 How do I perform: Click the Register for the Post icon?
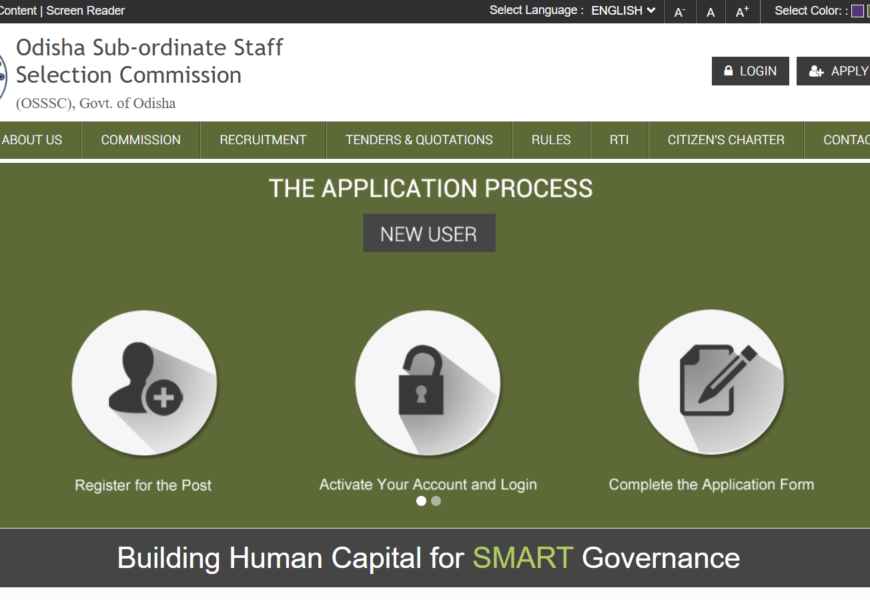coord(144,384)
